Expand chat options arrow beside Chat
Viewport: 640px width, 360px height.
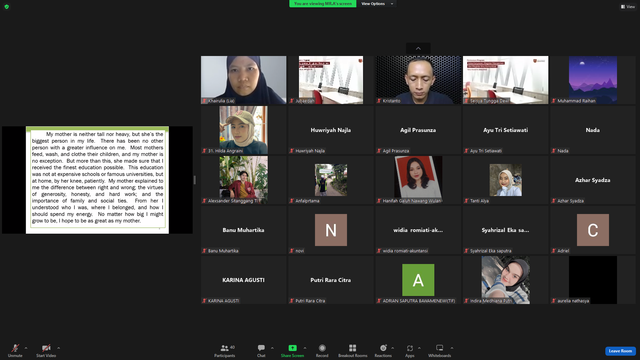272,348
